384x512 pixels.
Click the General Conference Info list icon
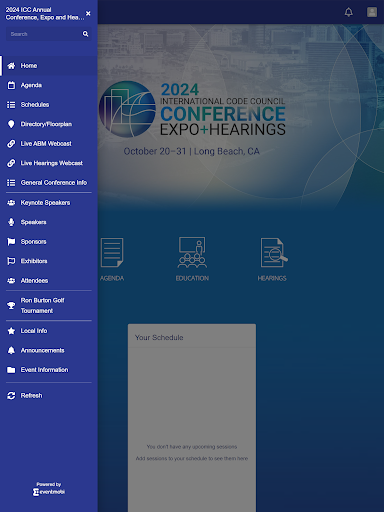click(11, 183)
